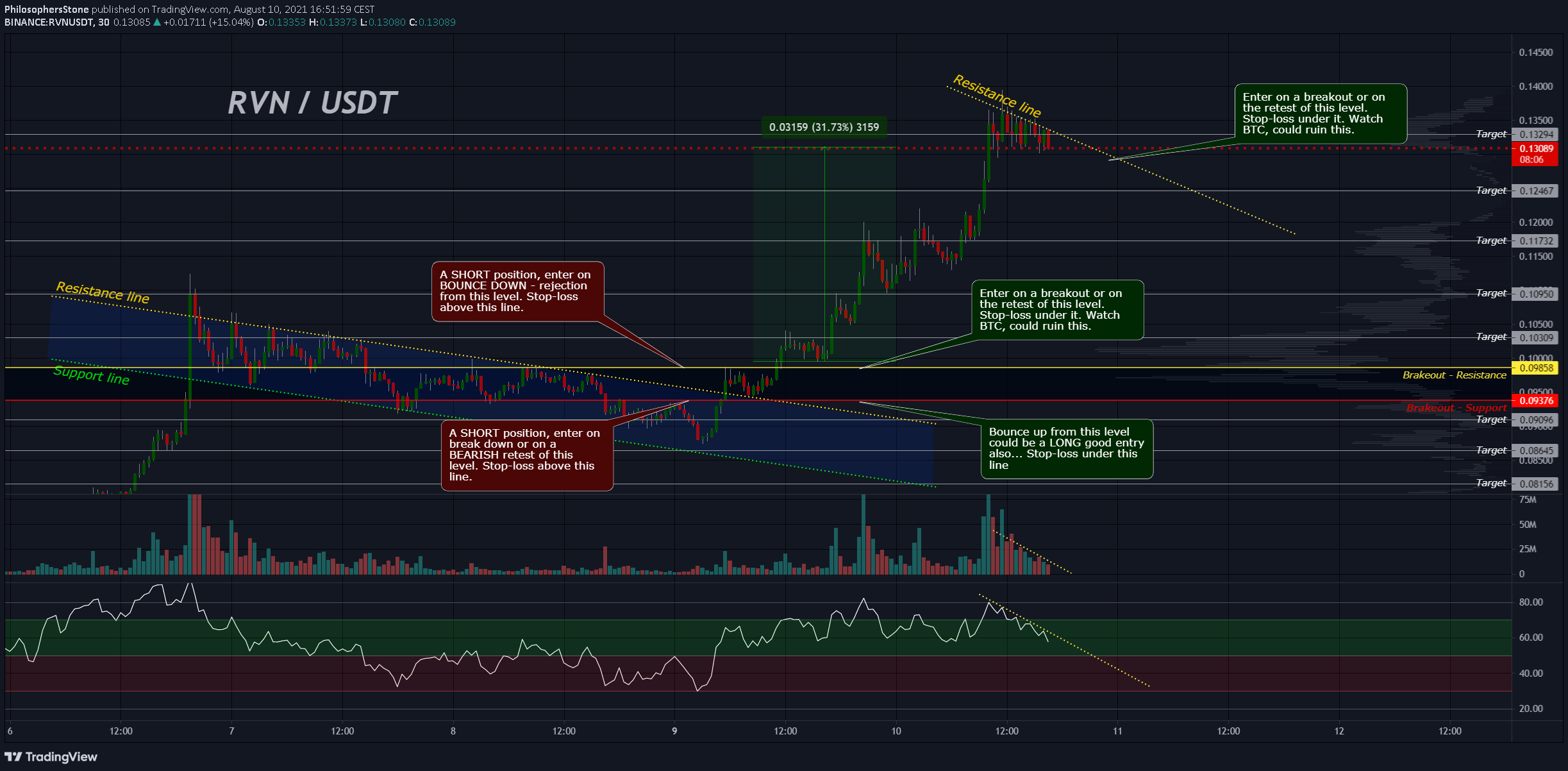1568x771 pixels.
Task: Click the 0.14500 price axis value
Action: (1536, 53)
